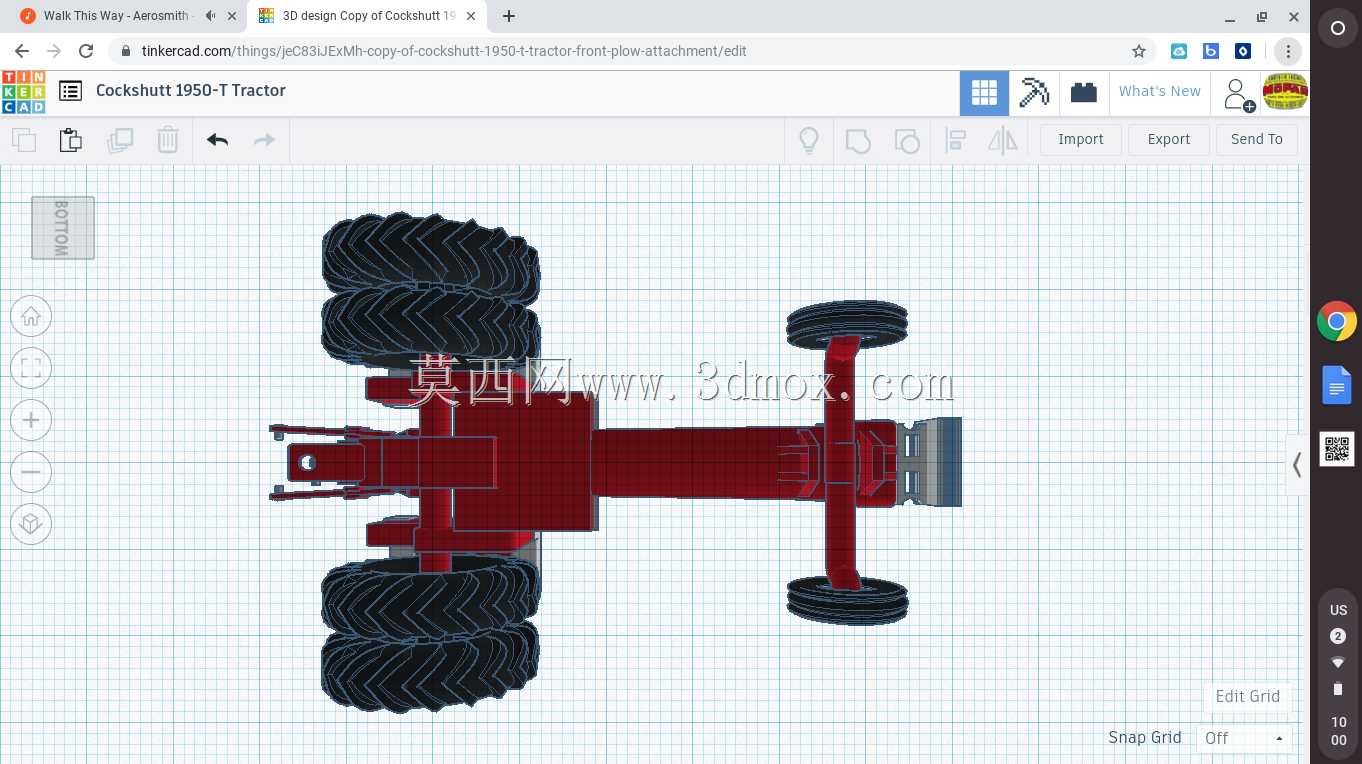This screenshot has height=764, width=1362.
Task: Toggle Show all lightbulb icon
Action: tap(809, 140)
